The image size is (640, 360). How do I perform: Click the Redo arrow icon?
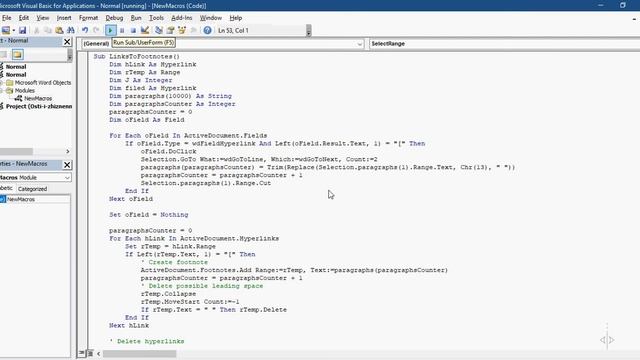(96, 30)
